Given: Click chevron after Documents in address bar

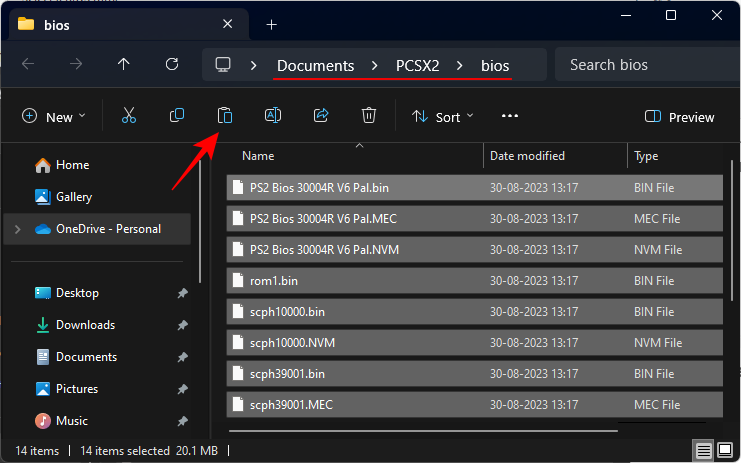Looking at the screenshot, I should point(375,65).
